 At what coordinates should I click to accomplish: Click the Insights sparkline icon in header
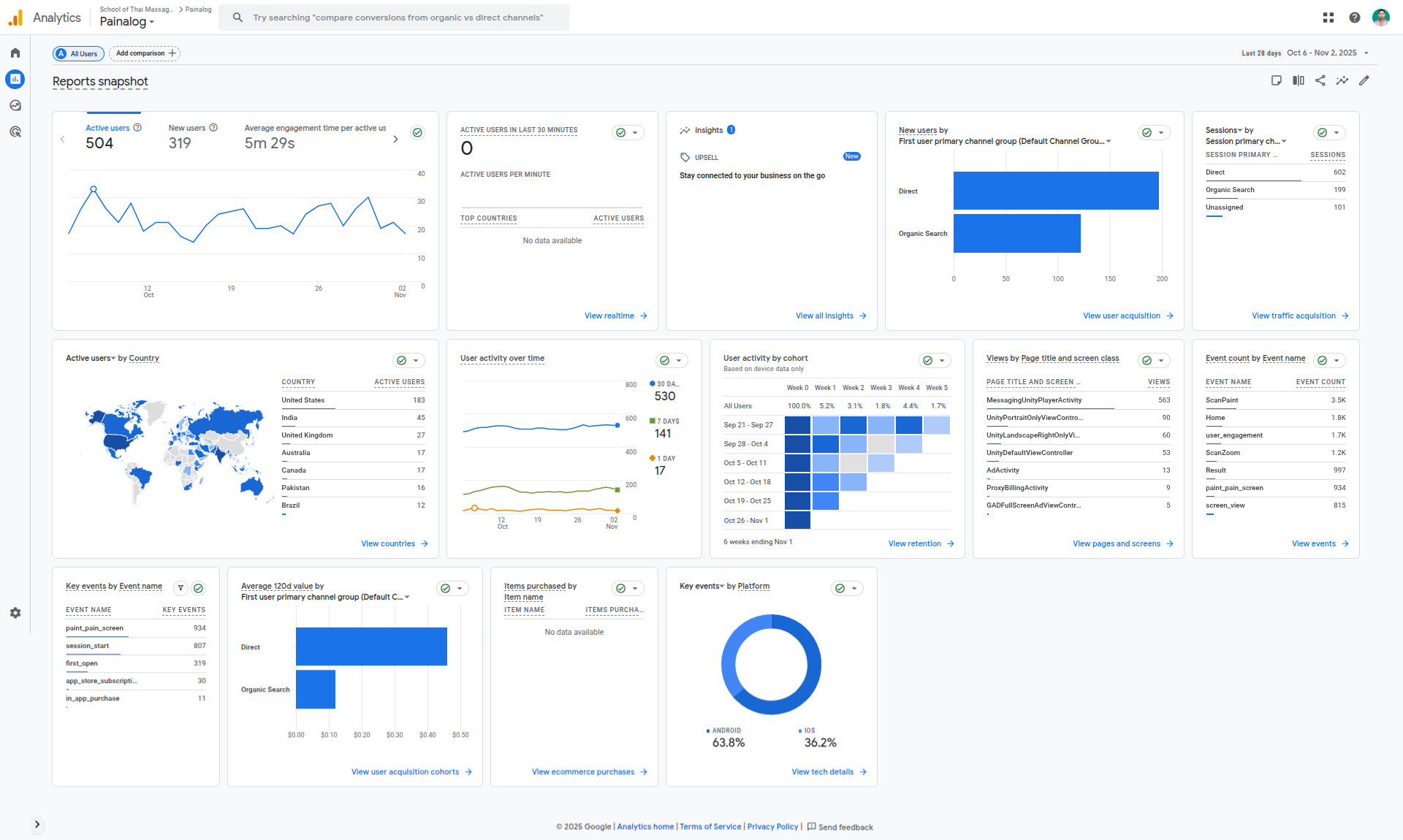[1342, 81]
